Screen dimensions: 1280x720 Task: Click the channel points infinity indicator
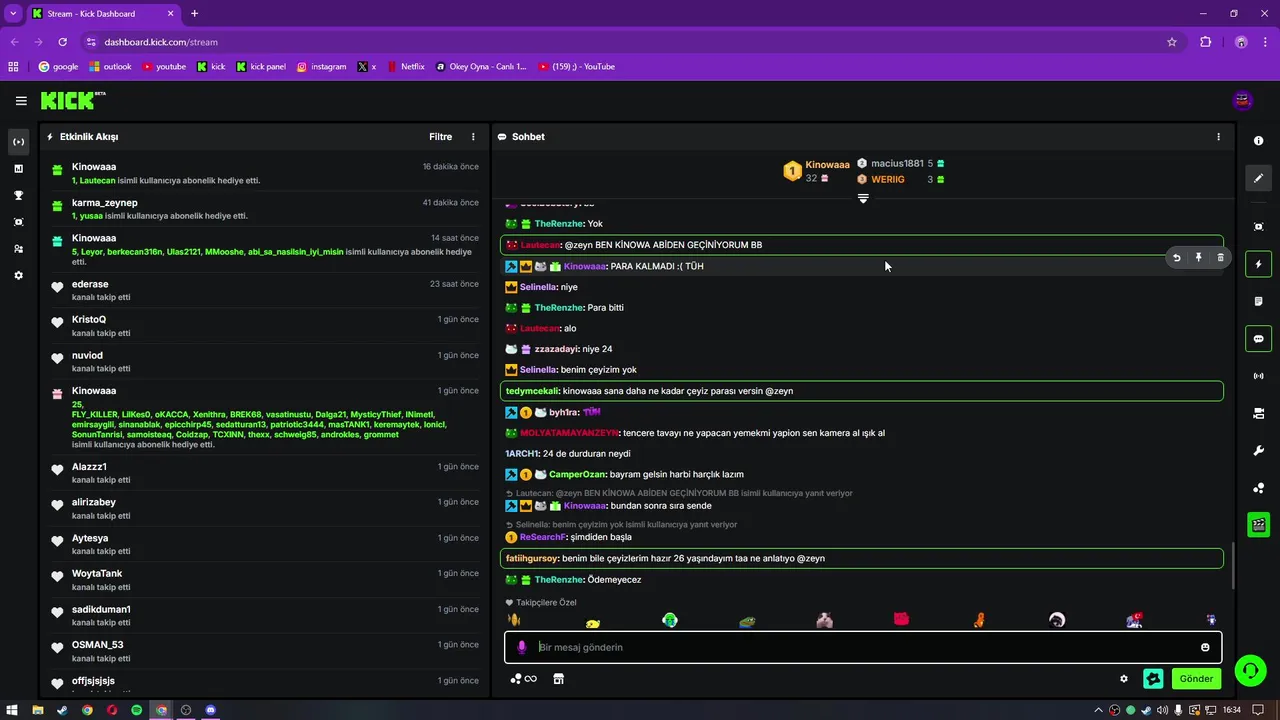click(x=523, y=679)
